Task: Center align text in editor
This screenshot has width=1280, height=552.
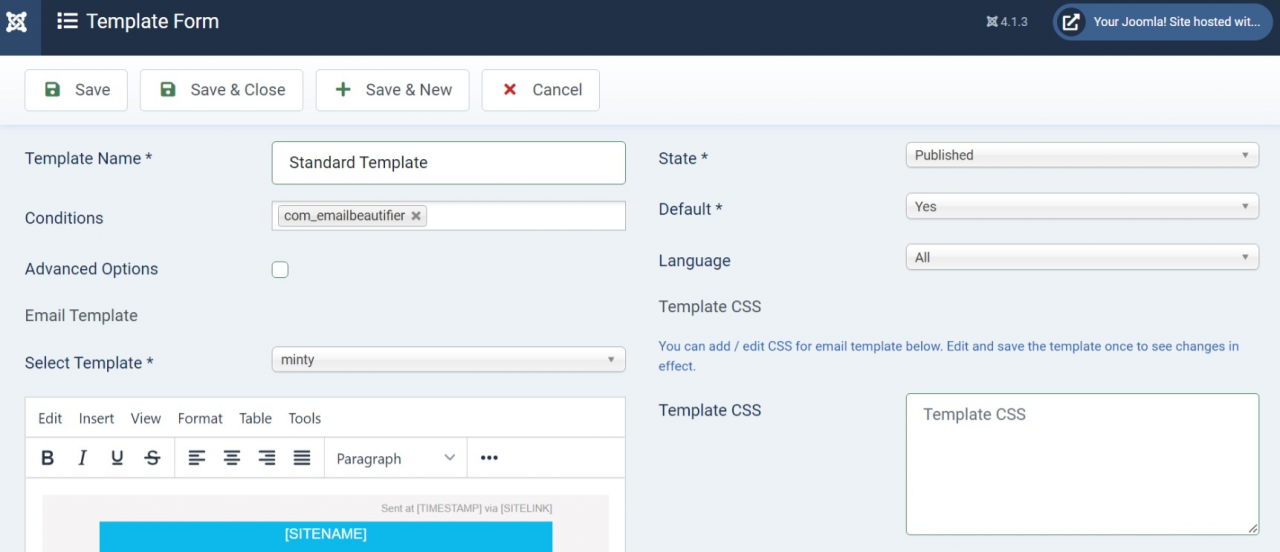Action: coord(232,458)
